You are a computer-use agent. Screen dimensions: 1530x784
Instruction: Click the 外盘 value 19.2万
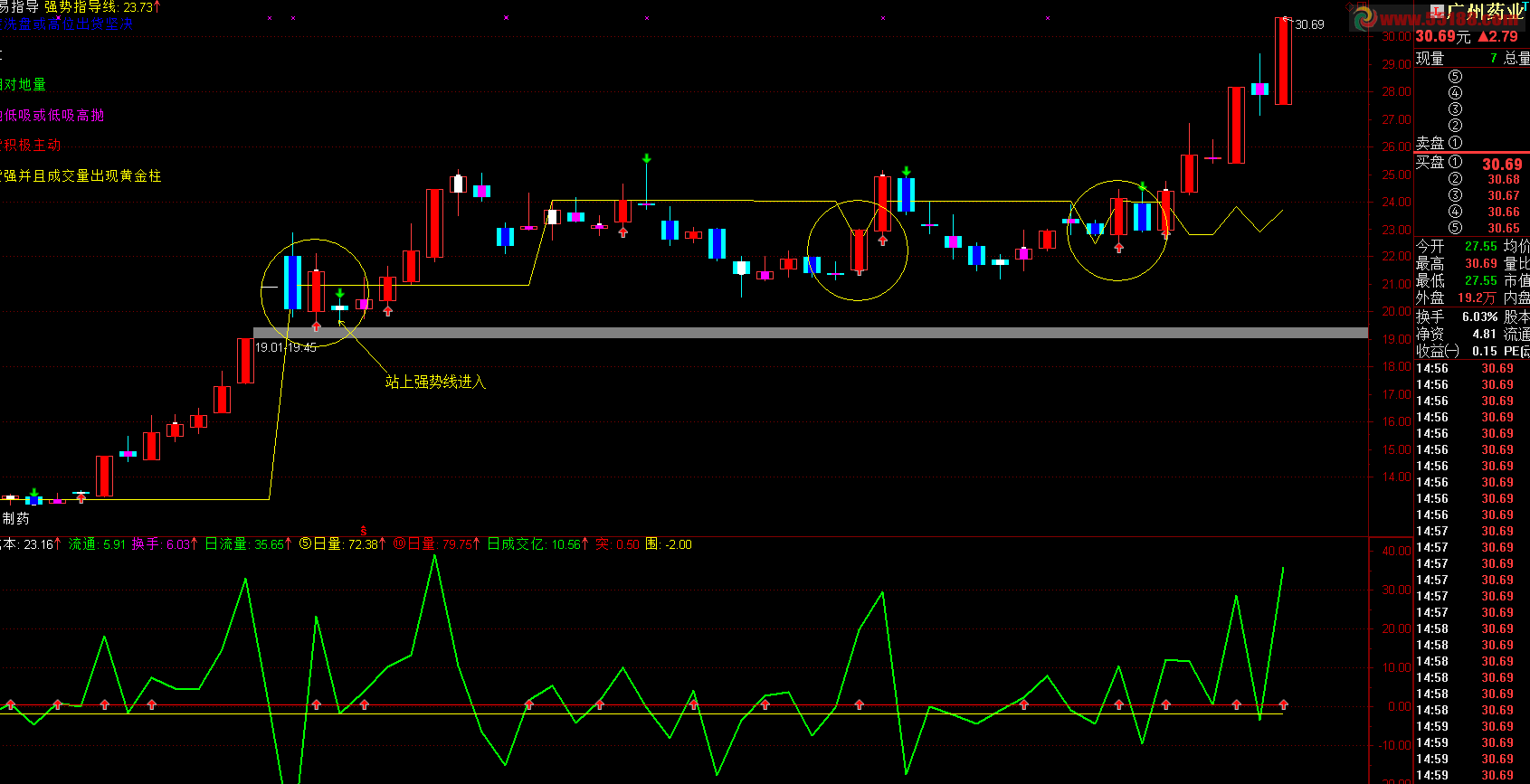click(1477, 298)
